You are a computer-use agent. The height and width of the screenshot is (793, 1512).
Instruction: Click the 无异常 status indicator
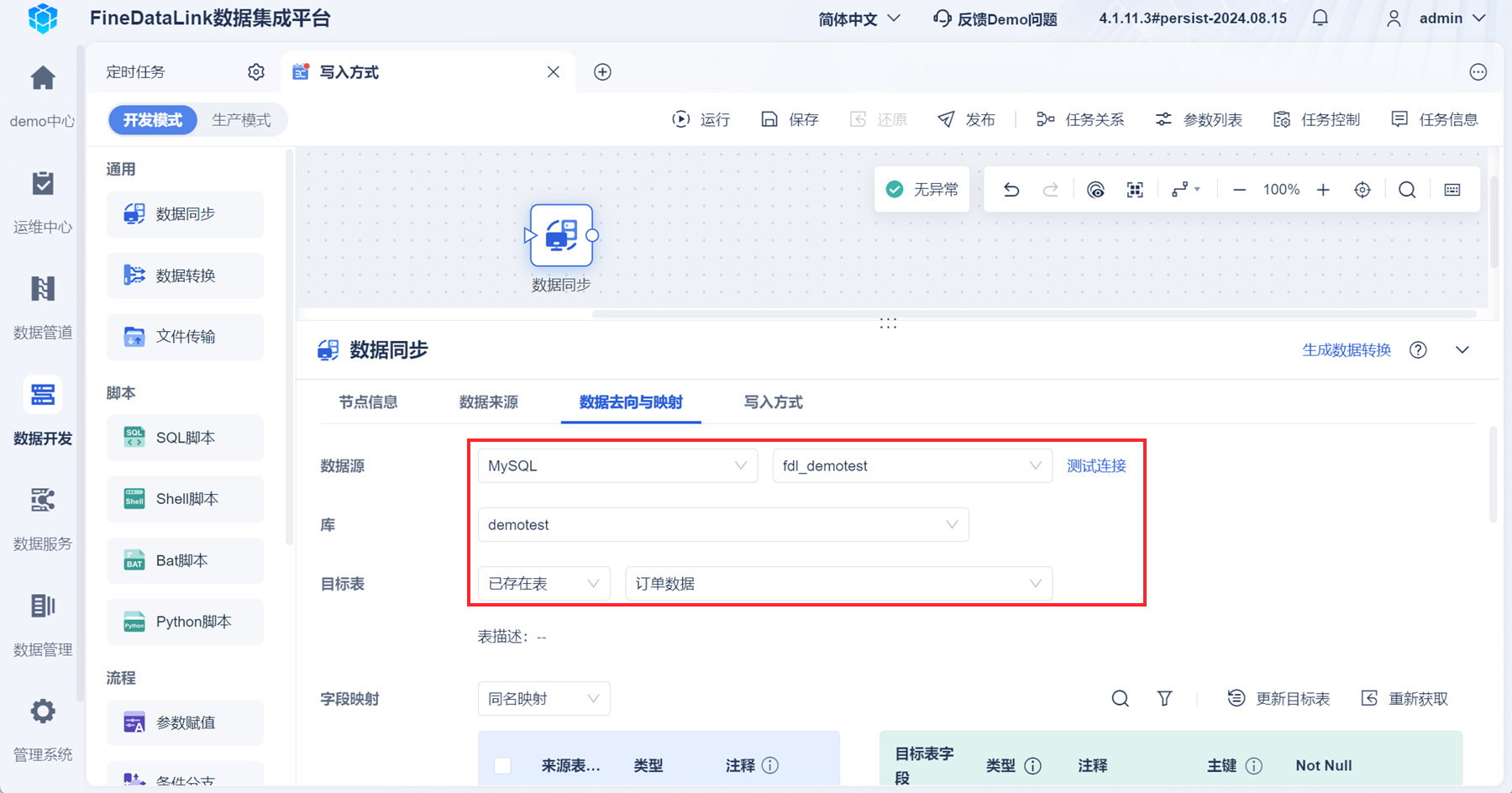pos(921,190)
